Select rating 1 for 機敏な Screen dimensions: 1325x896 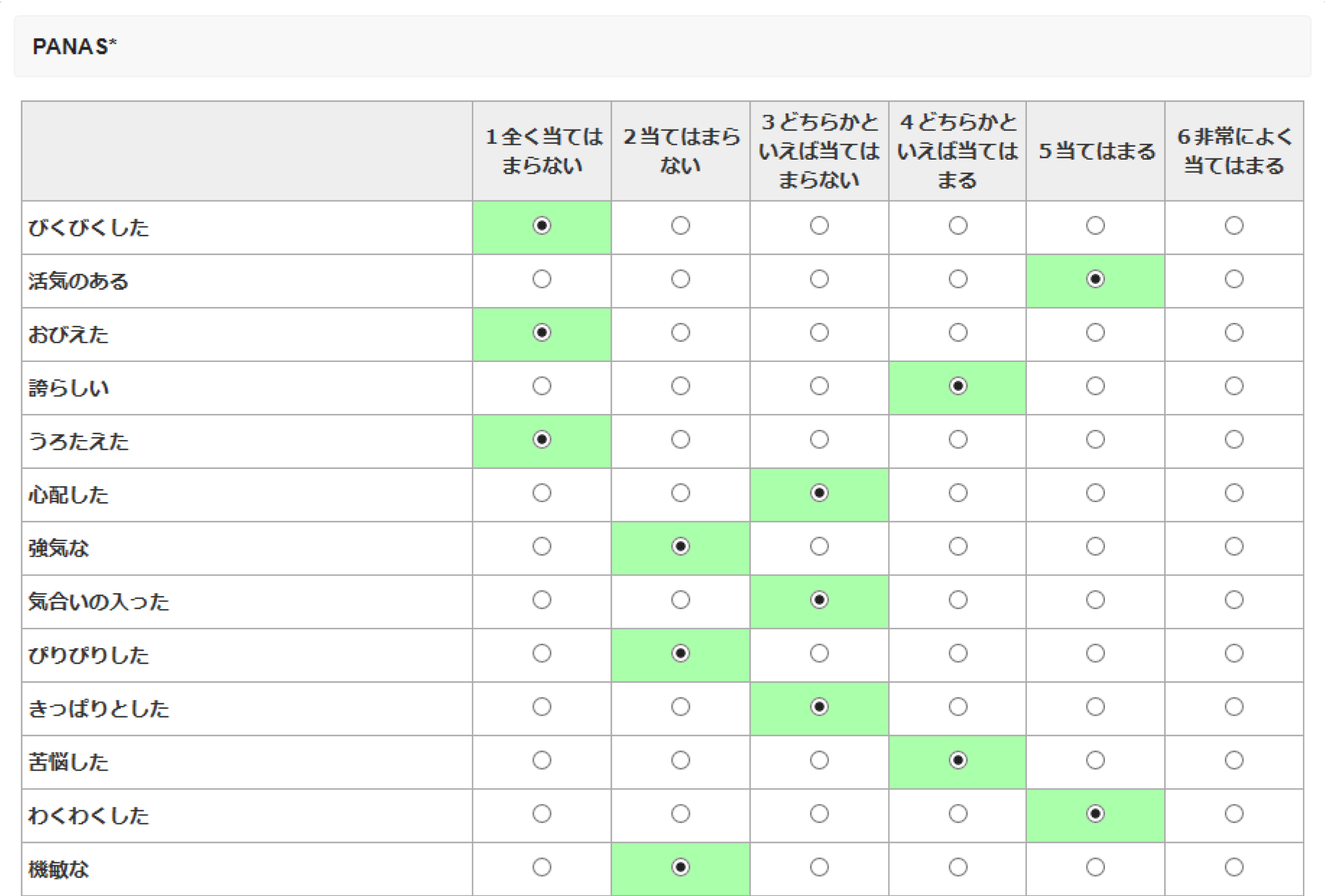tap(541, 867)
